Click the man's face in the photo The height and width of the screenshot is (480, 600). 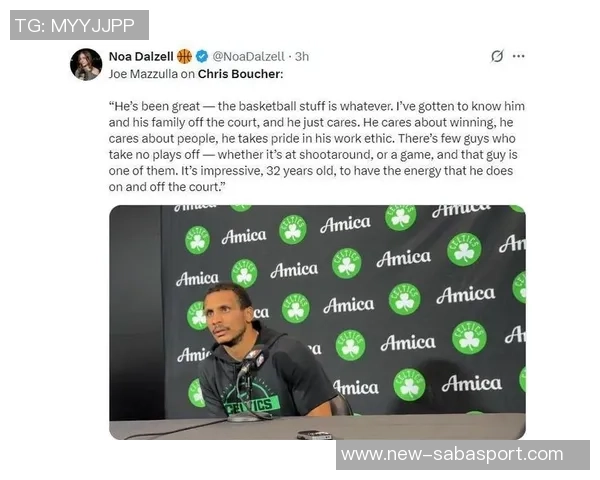pyautogui.click(x=230, y=322)
